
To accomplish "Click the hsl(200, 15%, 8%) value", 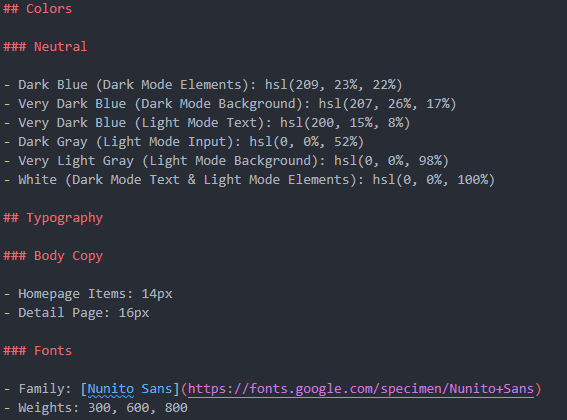I will (x=345, y=123).
